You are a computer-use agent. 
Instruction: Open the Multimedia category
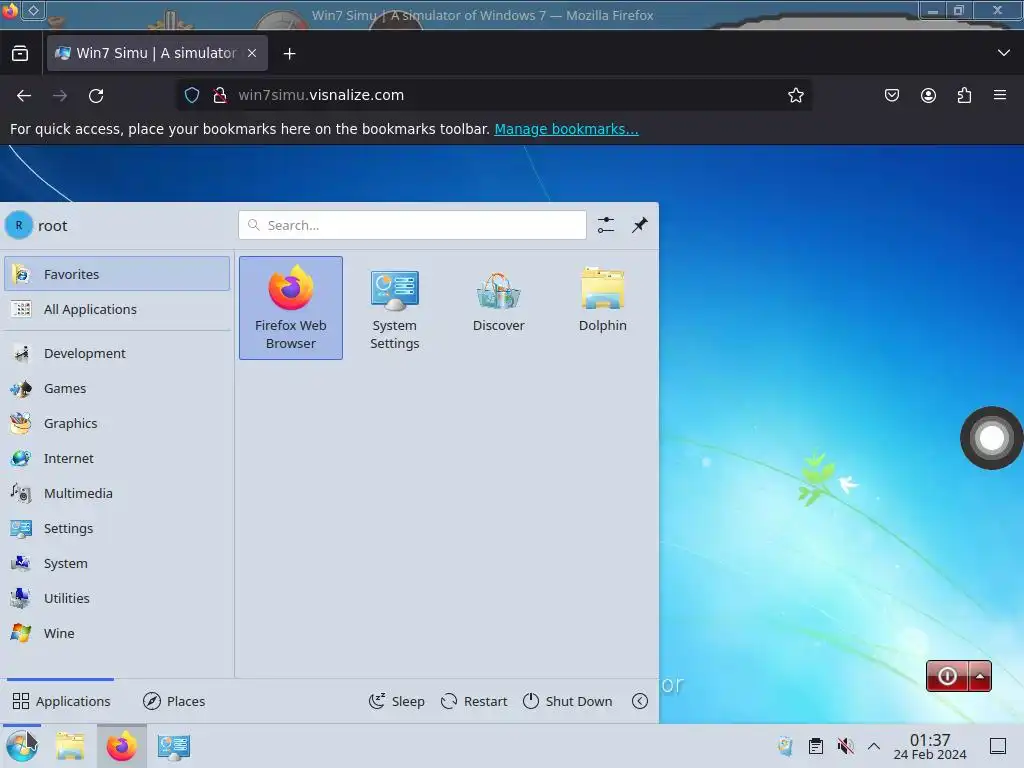tap(117, 494)
